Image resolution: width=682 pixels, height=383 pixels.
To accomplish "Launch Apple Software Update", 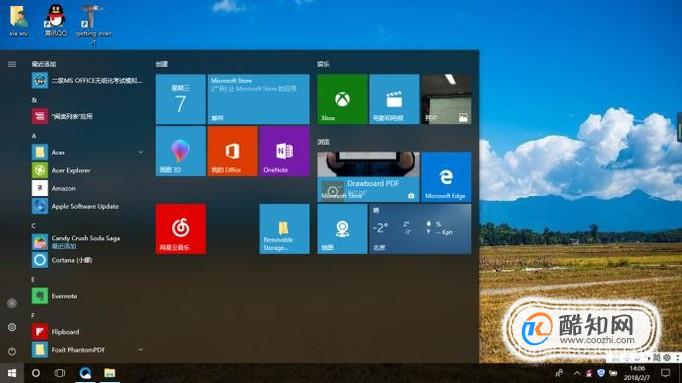I will tap(87, 206).
